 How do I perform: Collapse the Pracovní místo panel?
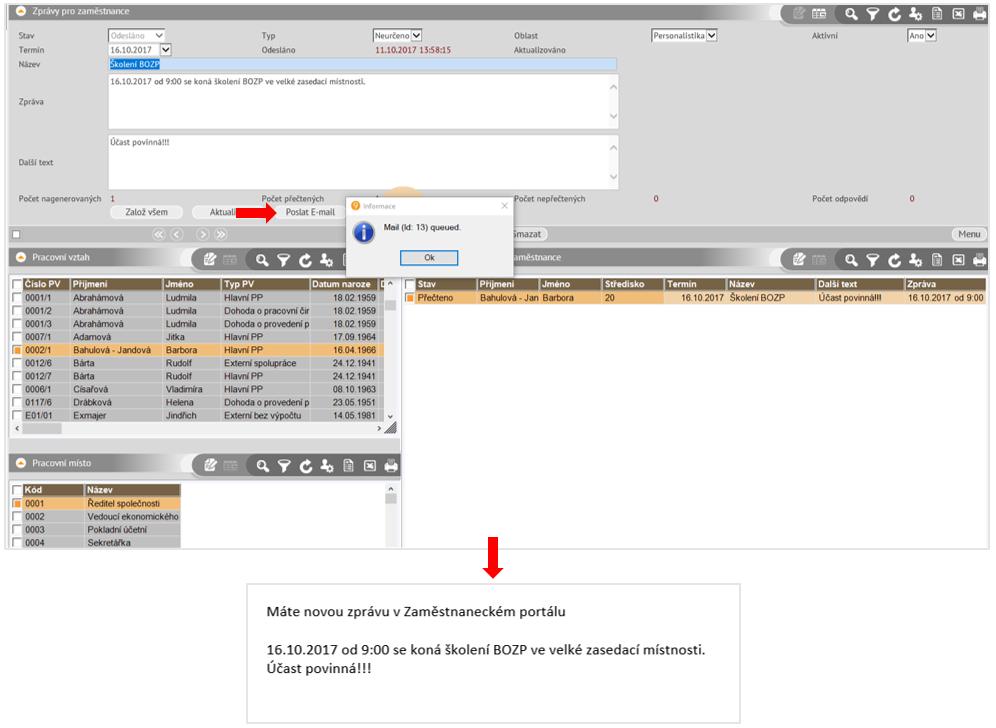21,463
